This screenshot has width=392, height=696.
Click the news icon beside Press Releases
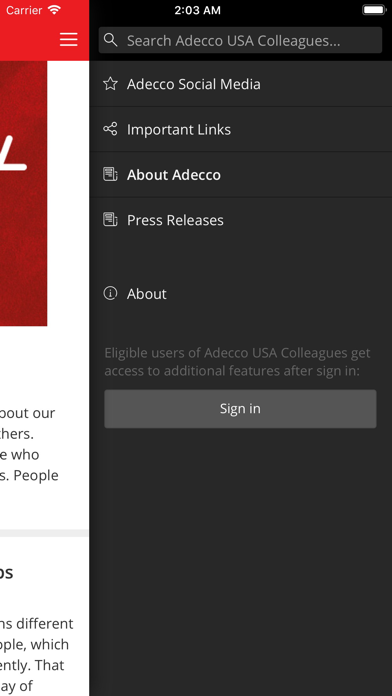point(110,220)
